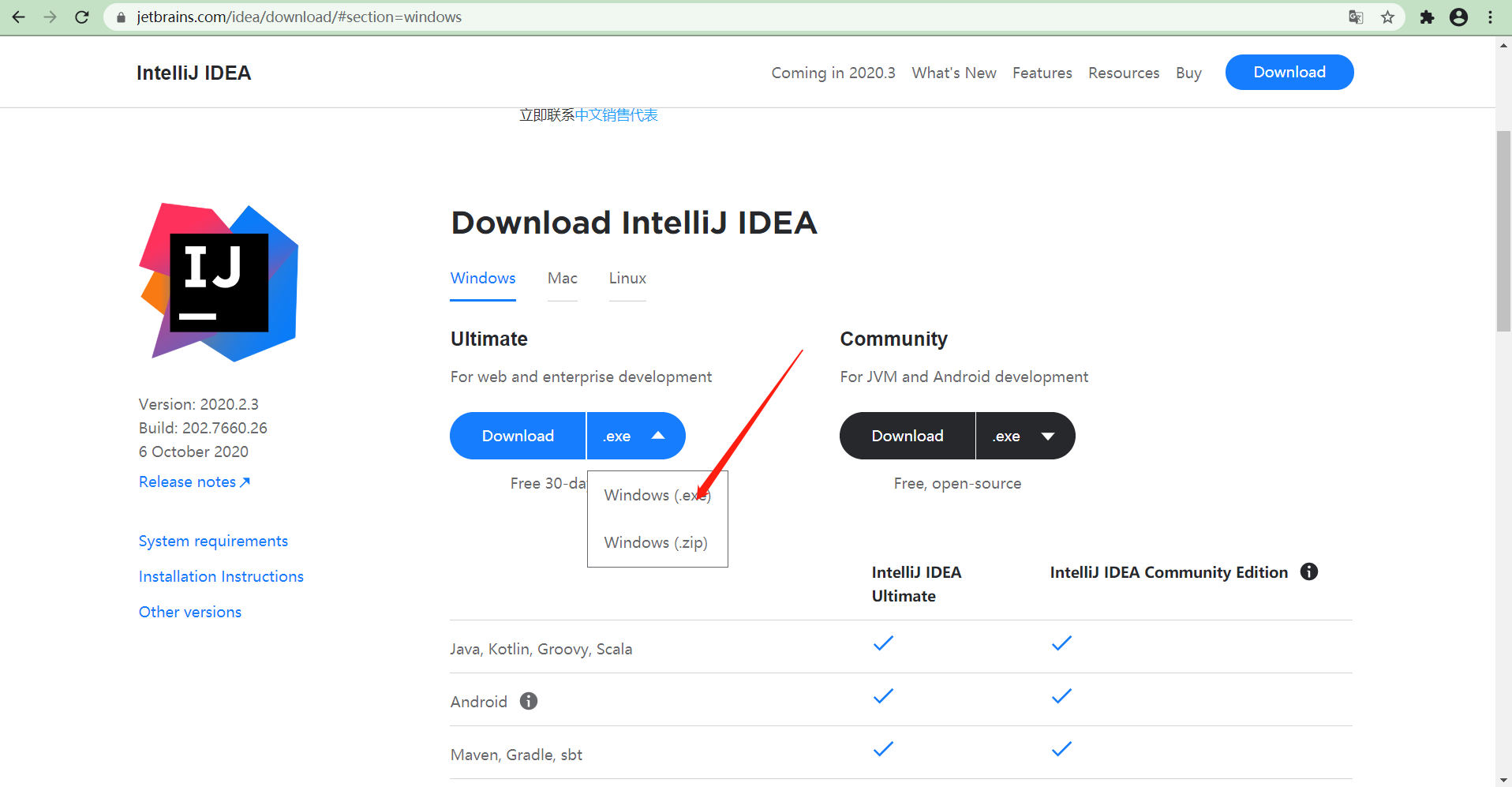
Task: Collapse the Ultimate .exe format dropdown
Action: coord(636,436)
